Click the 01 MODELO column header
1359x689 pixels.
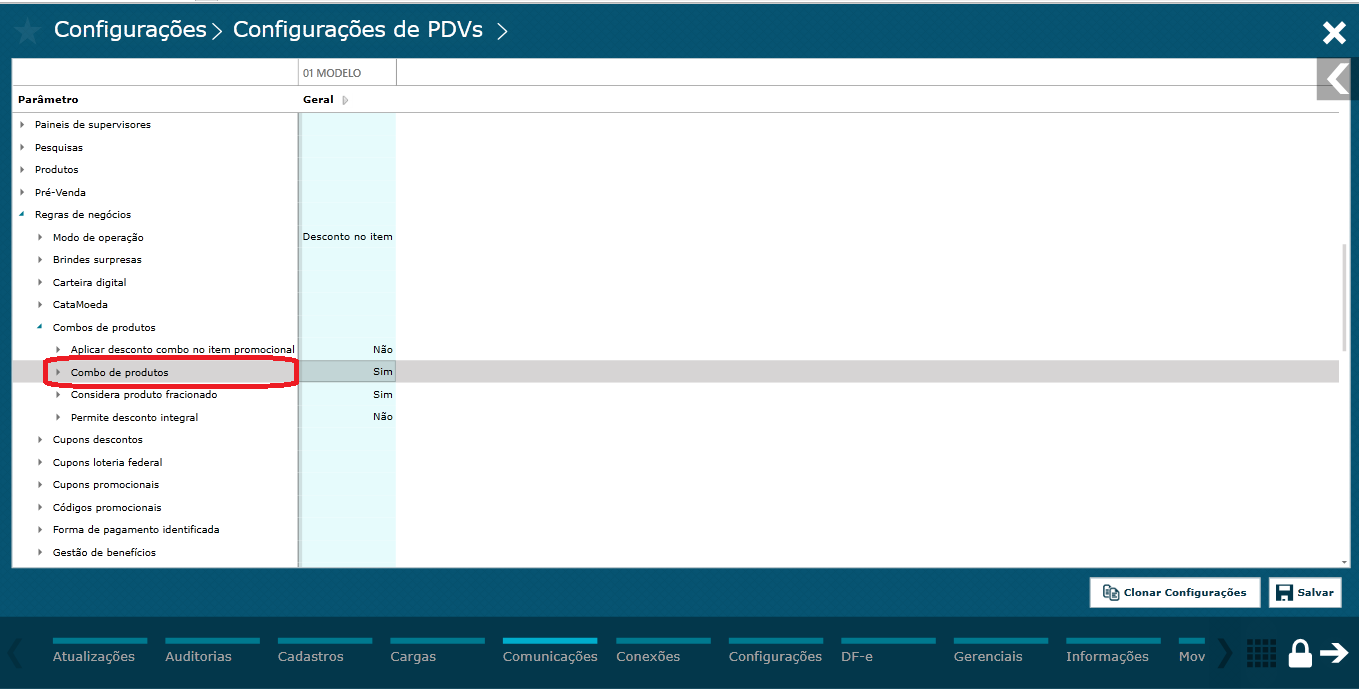click(x=348, y=73)
